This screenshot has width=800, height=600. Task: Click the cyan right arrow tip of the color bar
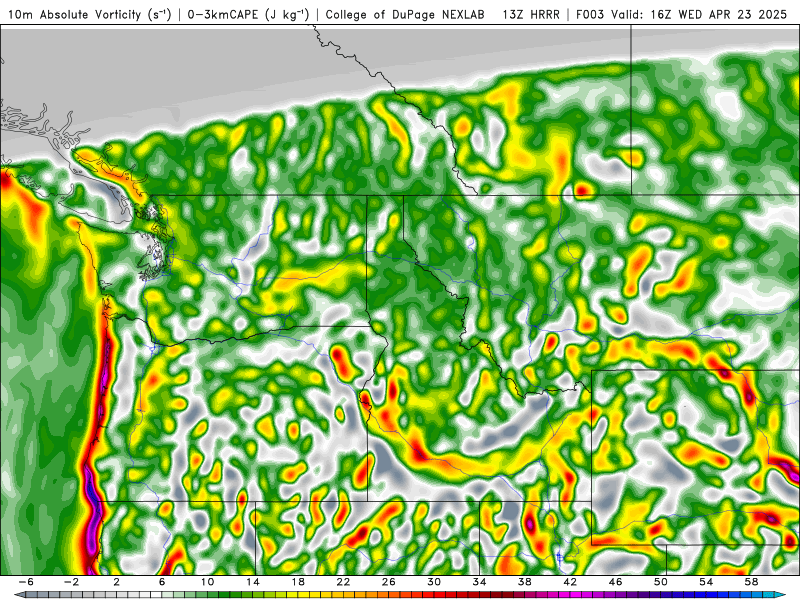pyautogui.click(x=781, y=595)
